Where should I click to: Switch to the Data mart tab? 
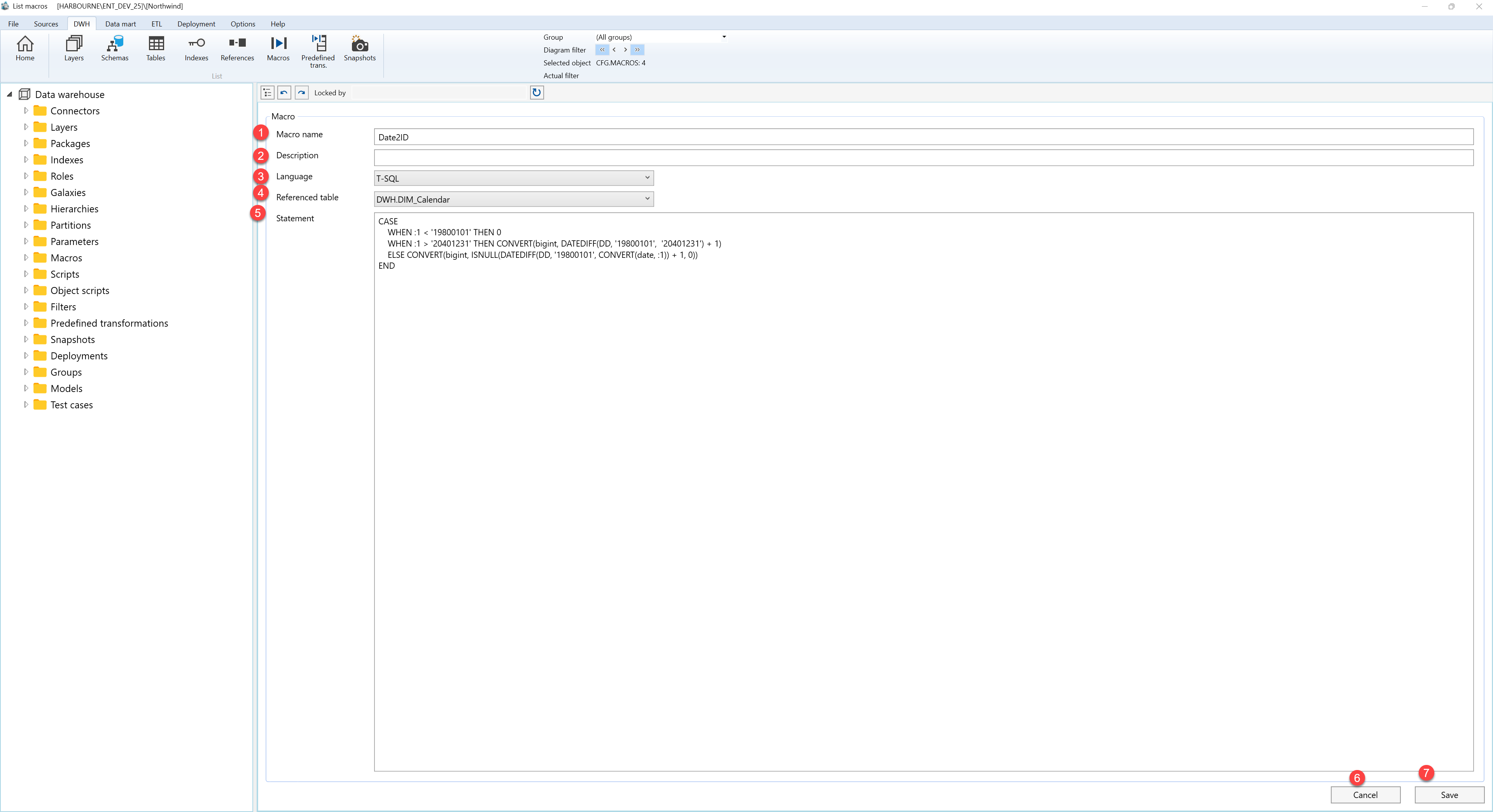121,24
